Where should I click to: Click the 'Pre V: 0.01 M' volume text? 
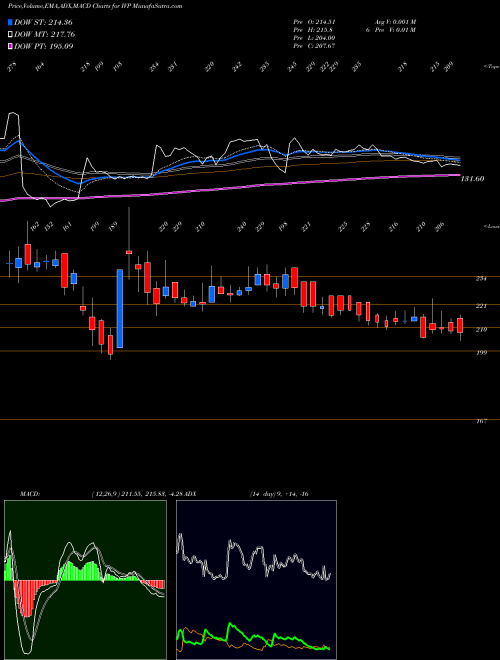pyautogui.click(x=397, y=30)
